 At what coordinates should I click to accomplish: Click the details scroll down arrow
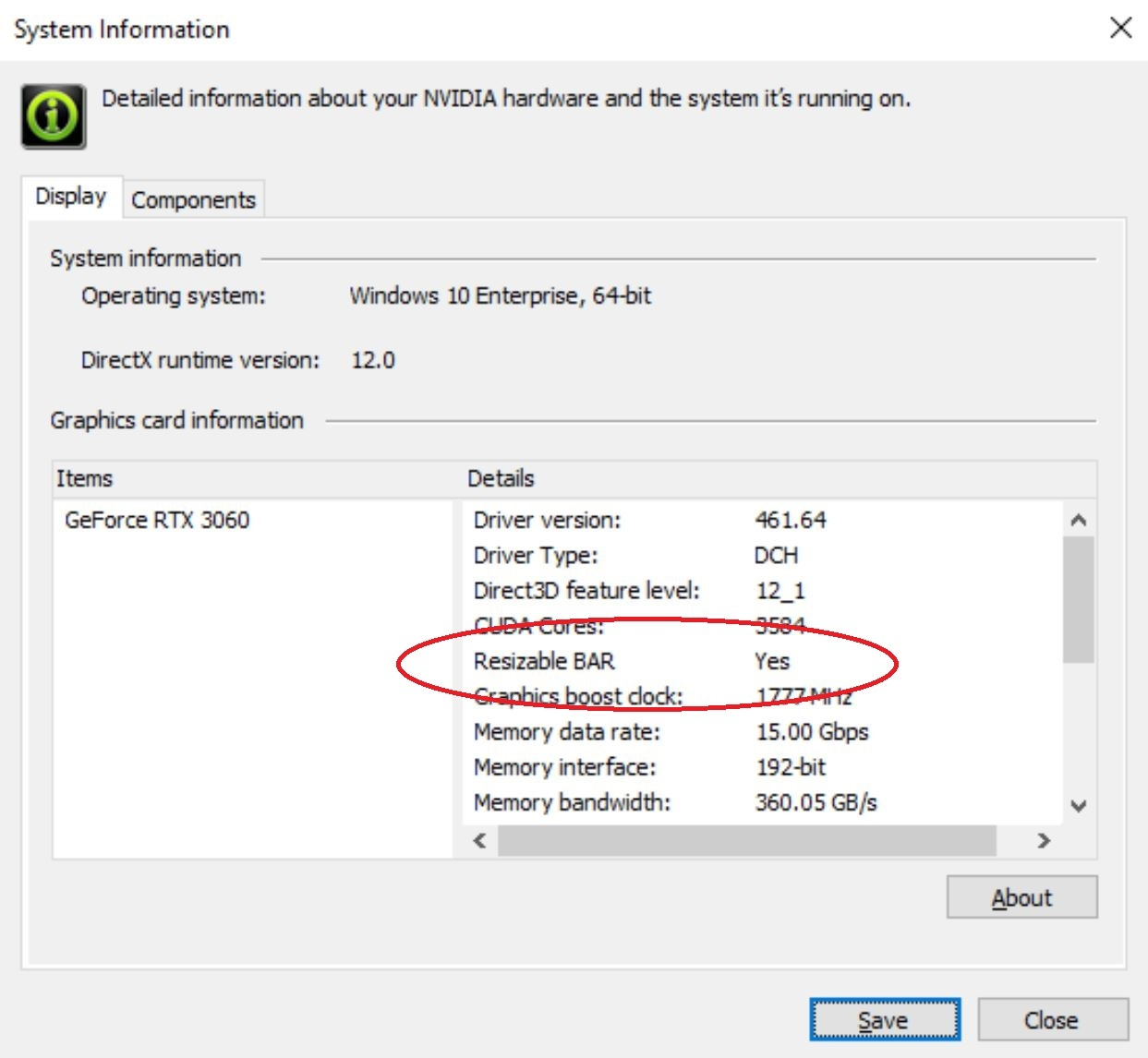[1078, 805]
